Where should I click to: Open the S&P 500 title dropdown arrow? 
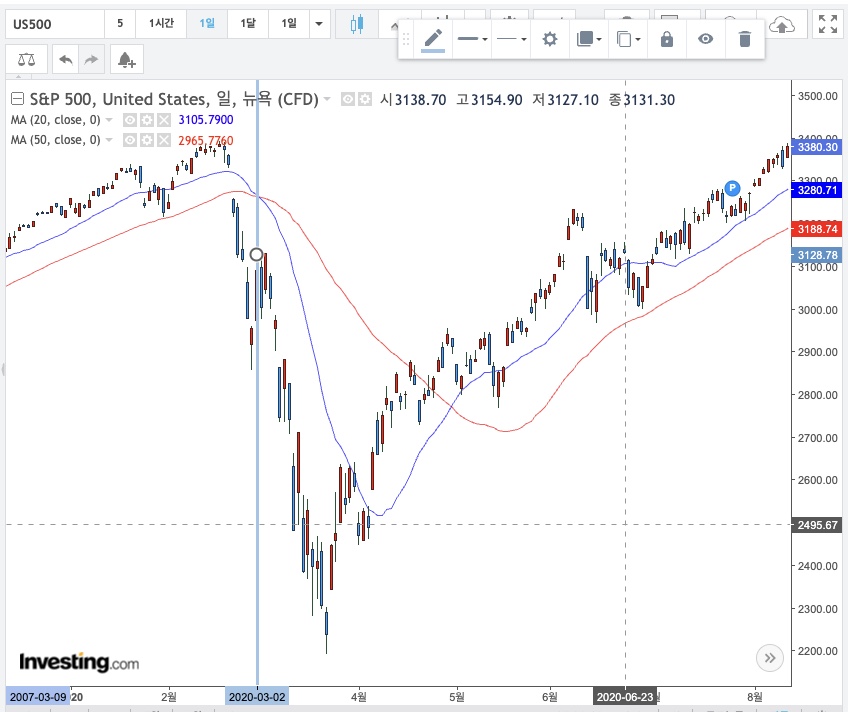coord(327,99)
